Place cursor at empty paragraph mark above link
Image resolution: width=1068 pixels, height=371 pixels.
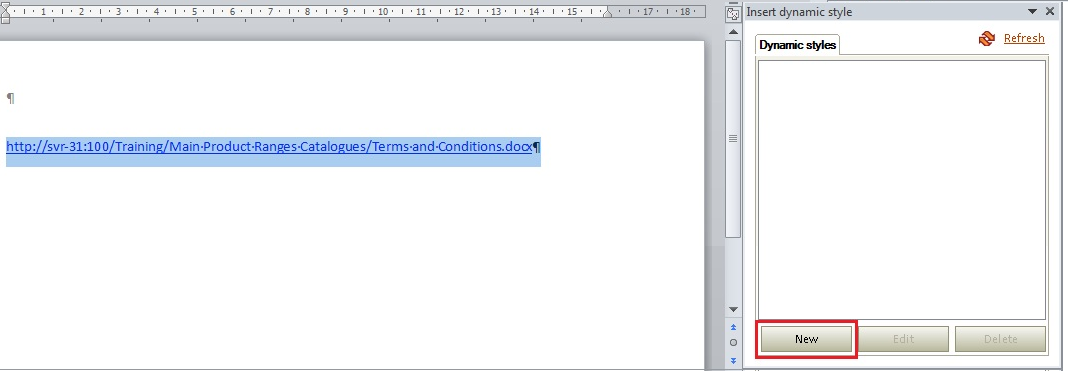(10, 99)
